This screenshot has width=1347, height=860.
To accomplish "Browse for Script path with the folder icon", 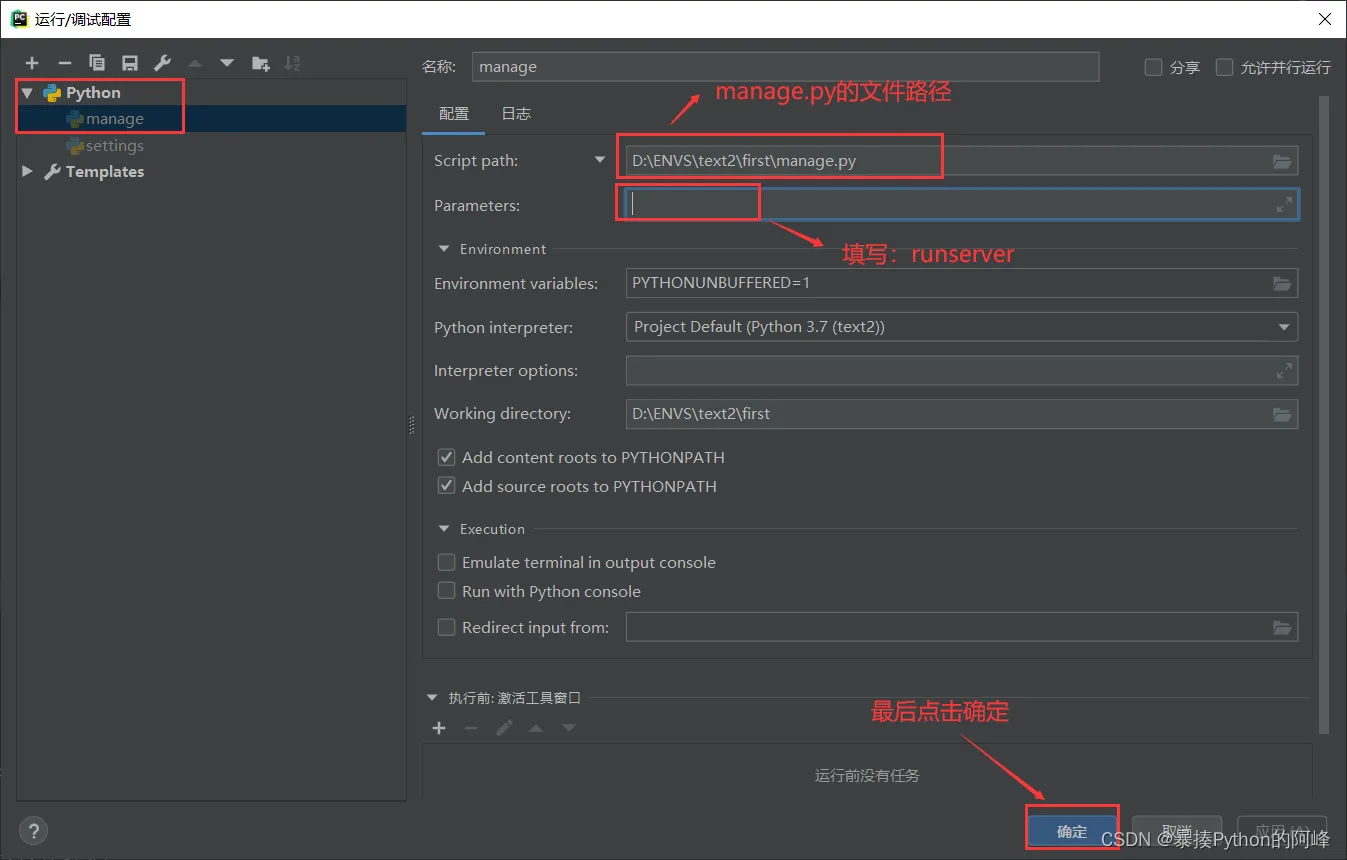I will click(x=1282, y=161).
